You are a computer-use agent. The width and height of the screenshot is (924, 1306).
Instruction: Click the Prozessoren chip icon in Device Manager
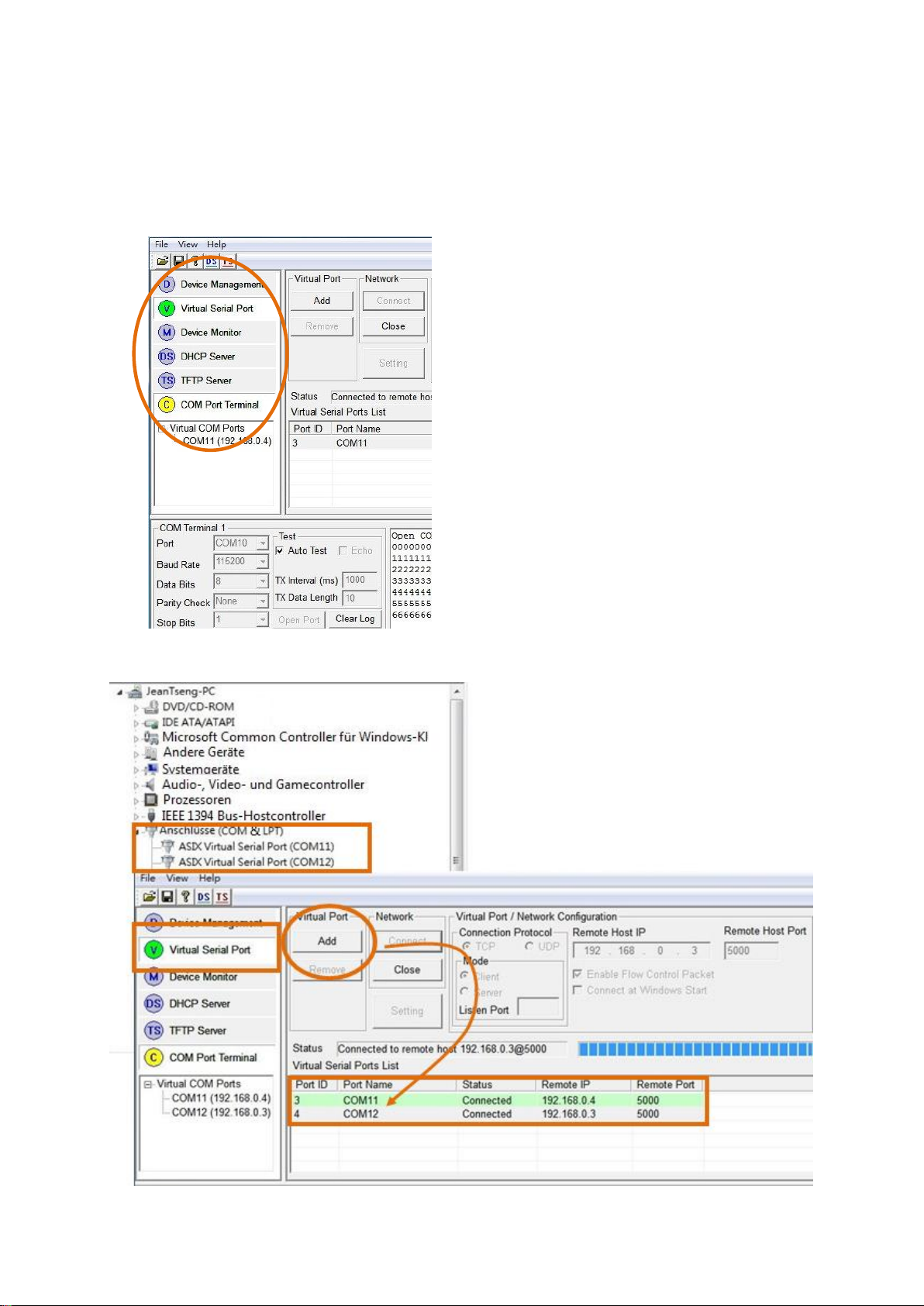[x=151, y=800]
